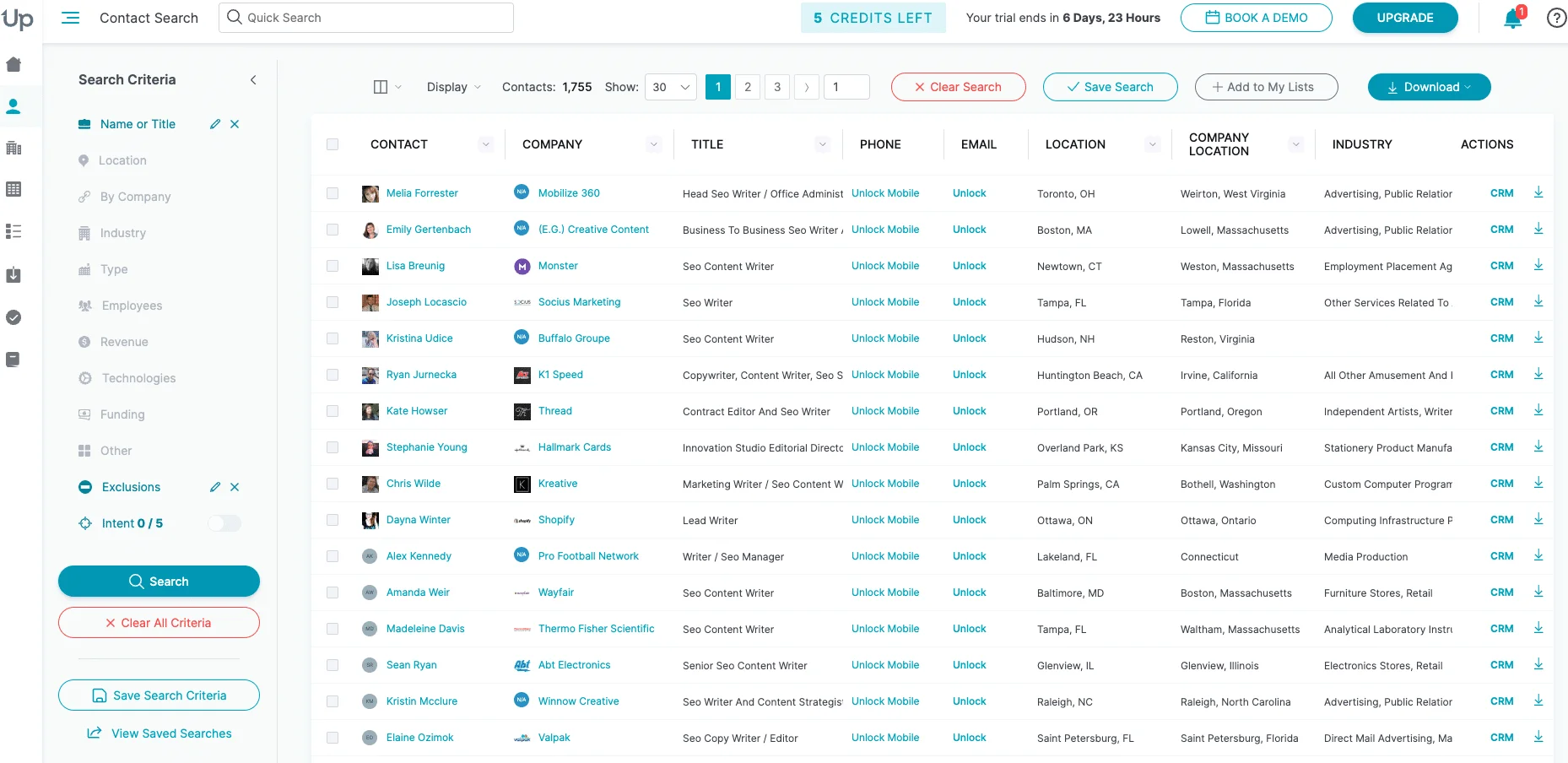Click the Quick Search field
The width and height of the screenshot is (1568, 763).
366,18
